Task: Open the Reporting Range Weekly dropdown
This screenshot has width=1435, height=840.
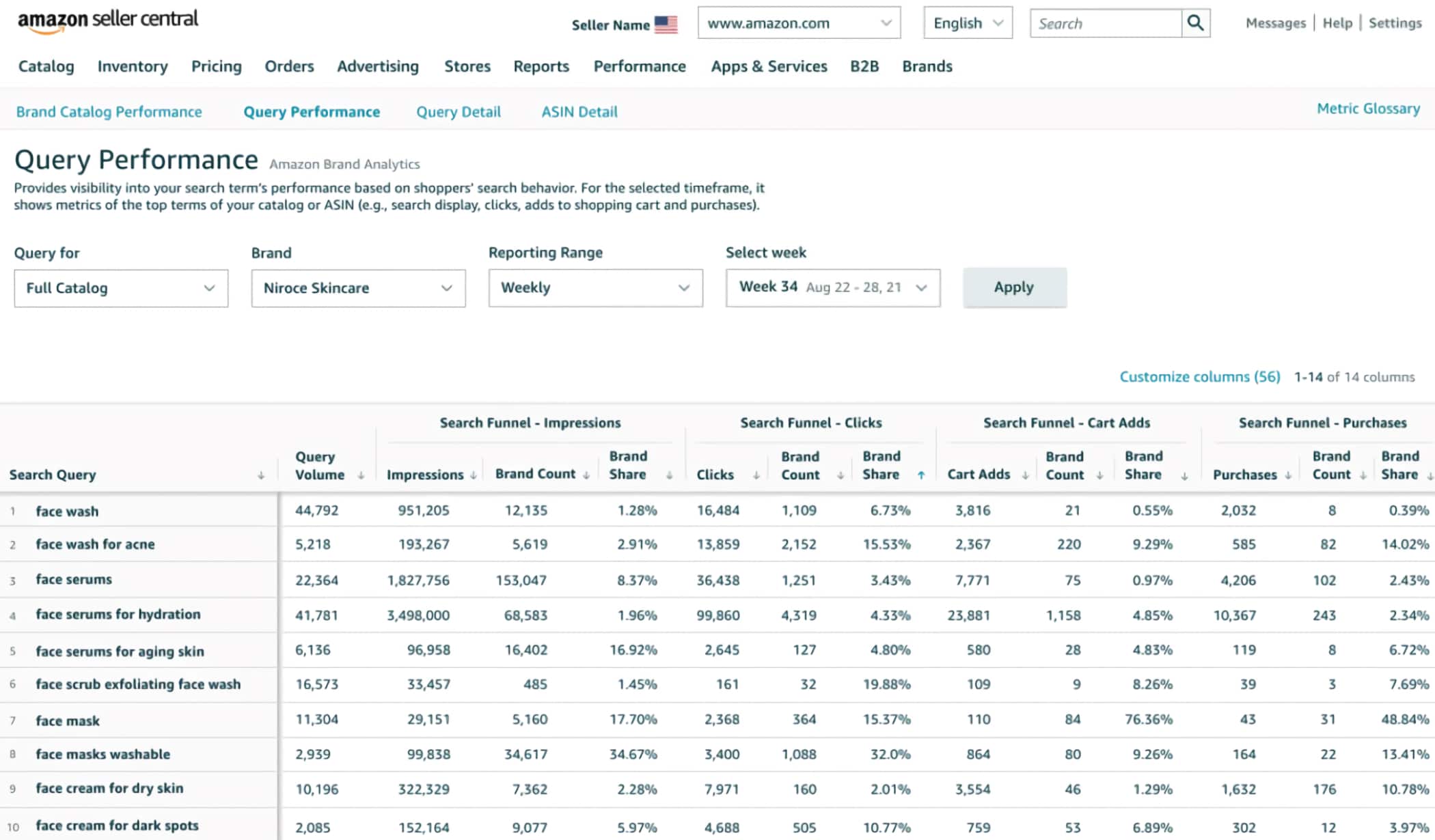Action: pos(595,288)
